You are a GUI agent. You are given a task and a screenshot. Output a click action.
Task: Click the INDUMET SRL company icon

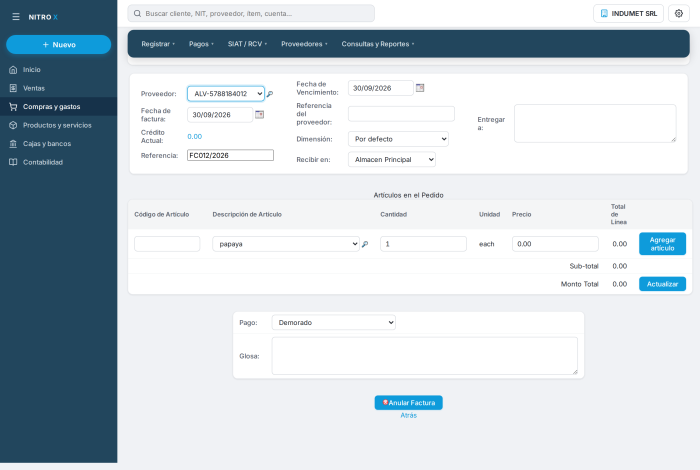604,13
